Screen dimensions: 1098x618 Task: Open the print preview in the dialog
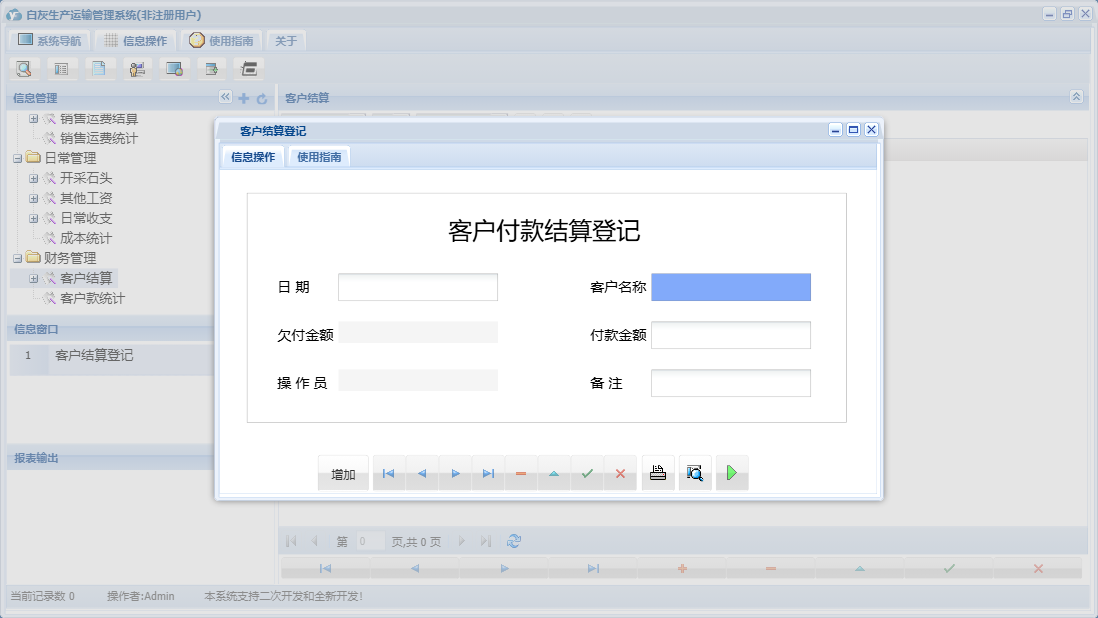695,472
